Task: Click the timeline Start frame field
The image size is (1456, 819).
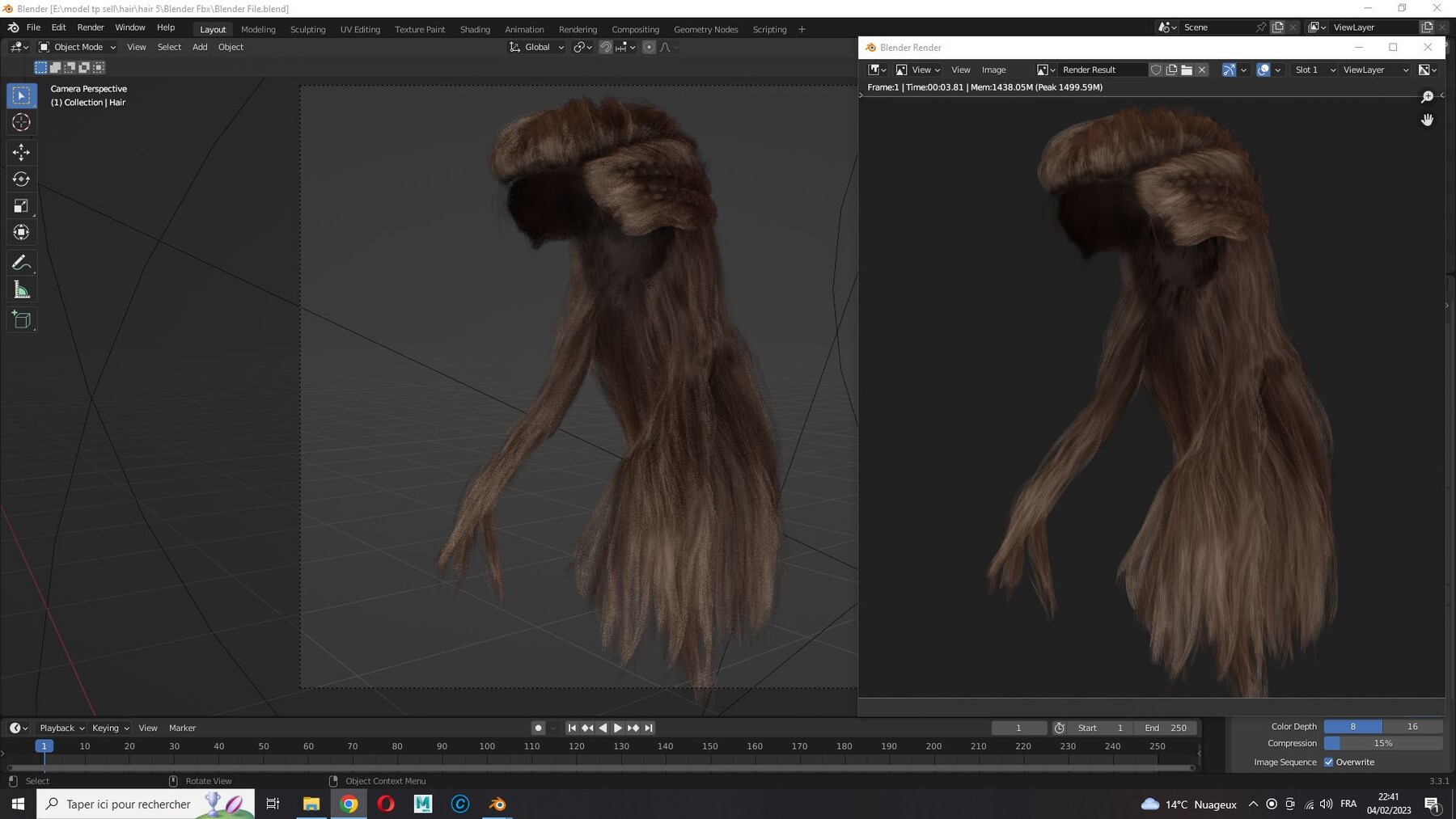Action: (x=1100, y=728)
